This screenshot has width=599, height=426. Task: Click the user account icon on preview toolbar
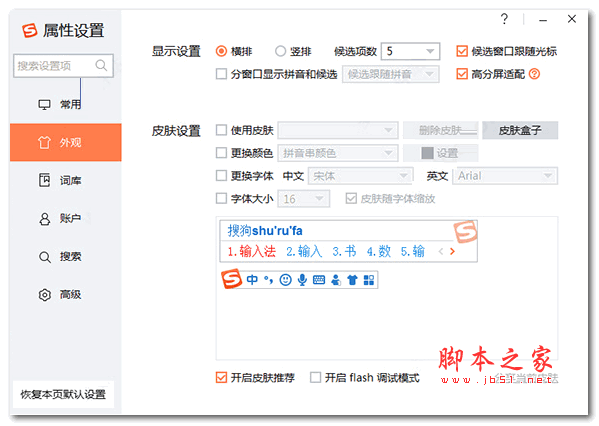(x=336, y=280)
